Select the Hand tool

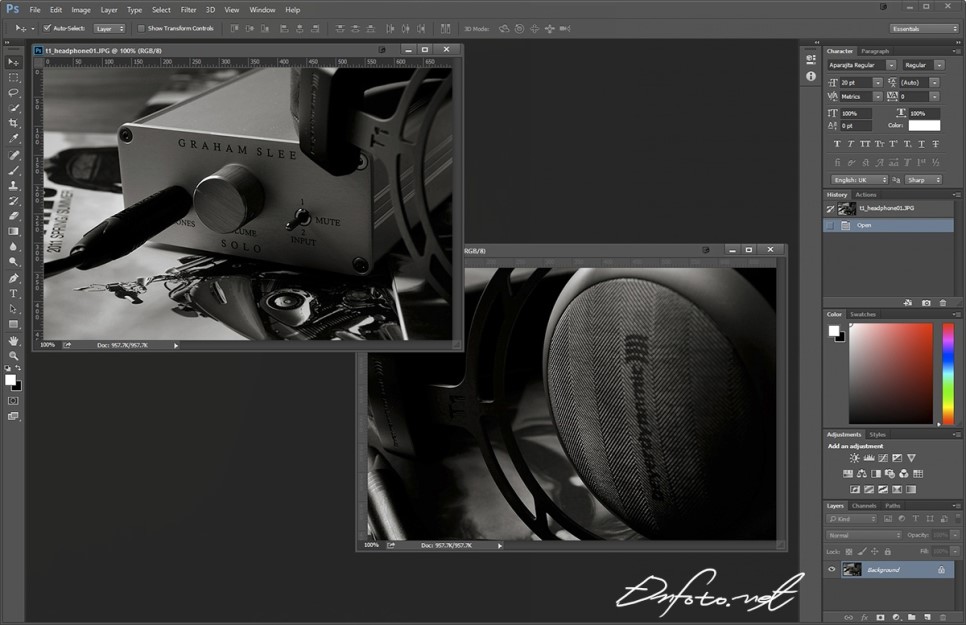click(x=13, y=341)
